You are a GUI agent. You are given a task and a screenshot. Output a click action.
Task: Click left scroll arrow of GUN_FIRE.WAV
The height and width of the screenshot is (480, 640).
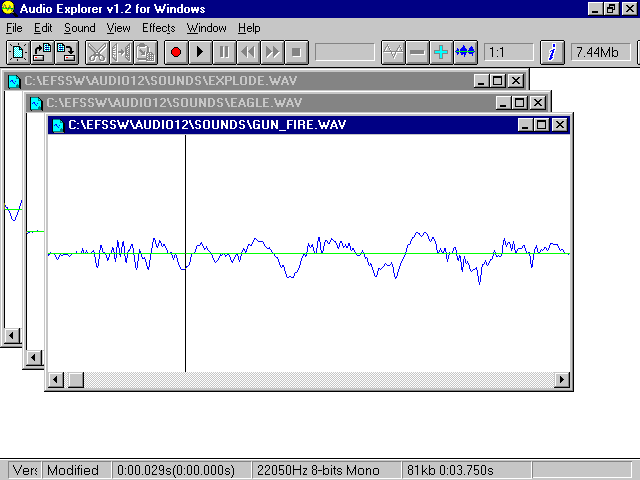56,380
